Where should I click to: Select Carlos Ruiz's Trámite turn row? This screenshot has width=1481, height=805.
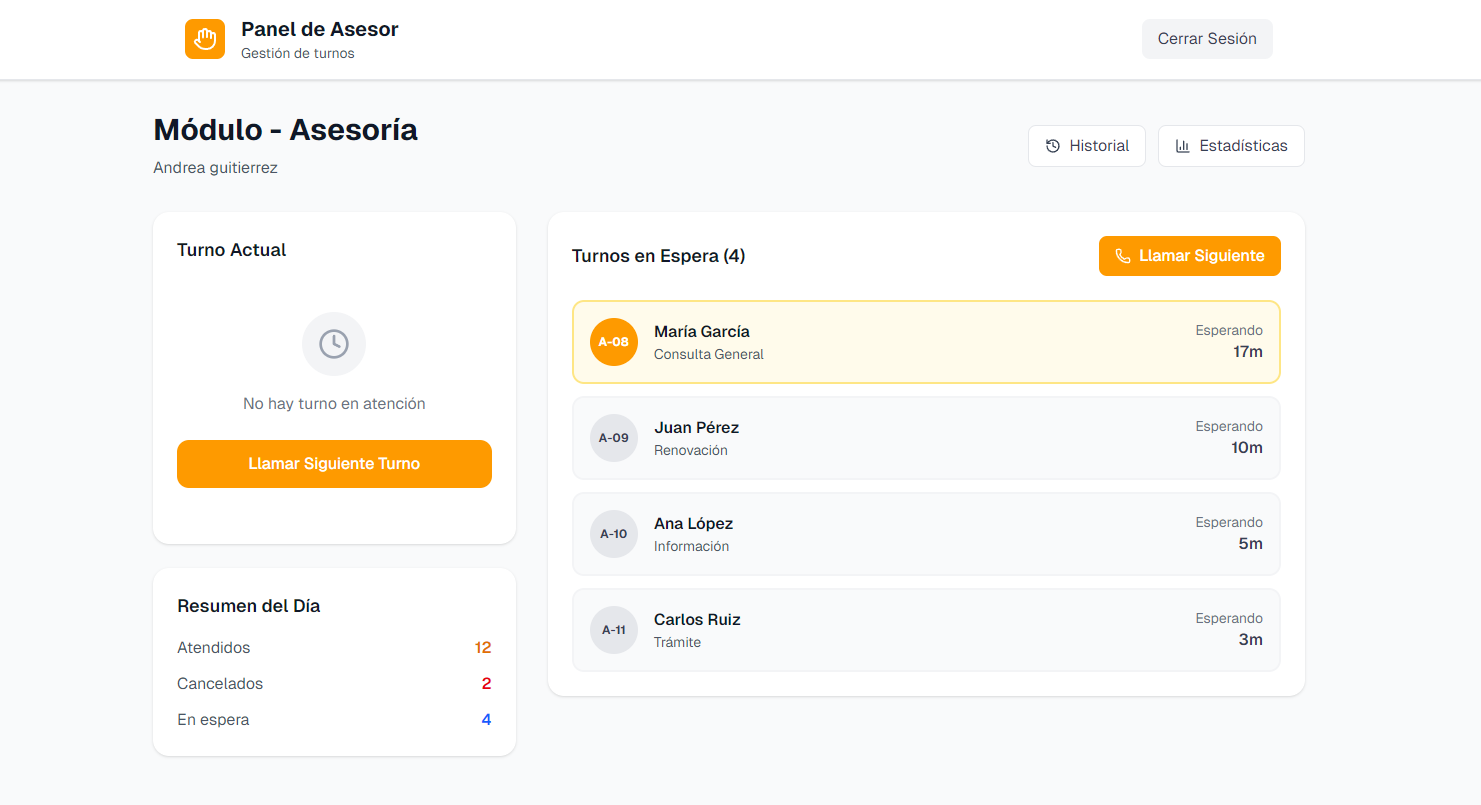(x=926, y=630)
